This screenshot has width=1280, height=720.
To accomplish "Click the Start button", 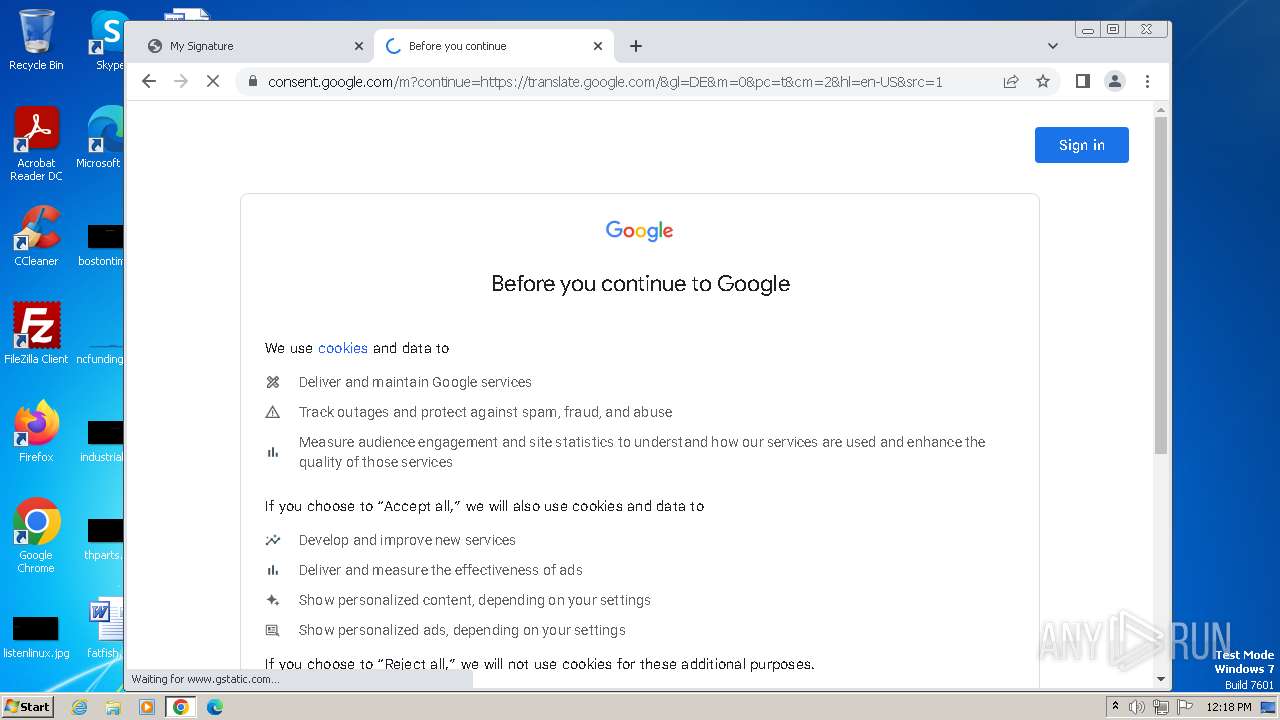I will (x=27, y=706).
